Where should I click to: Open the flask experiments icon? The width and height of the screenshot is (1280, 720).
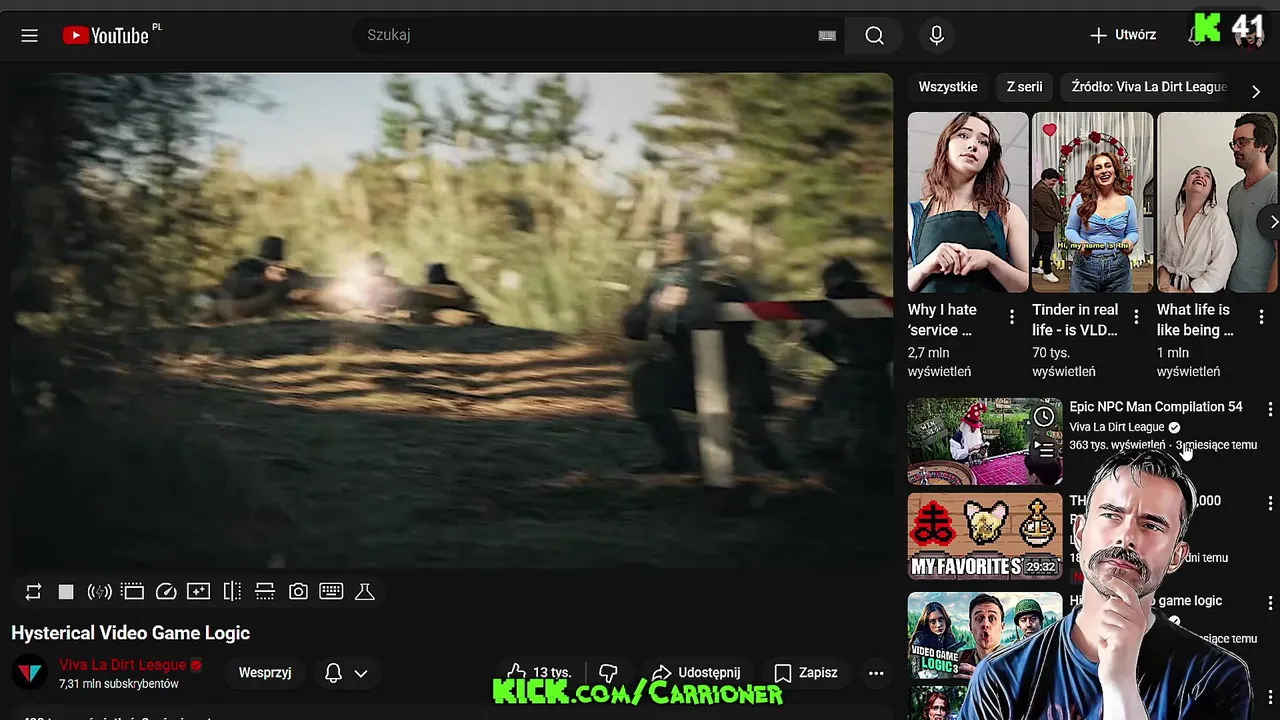[x=365, y=592]
